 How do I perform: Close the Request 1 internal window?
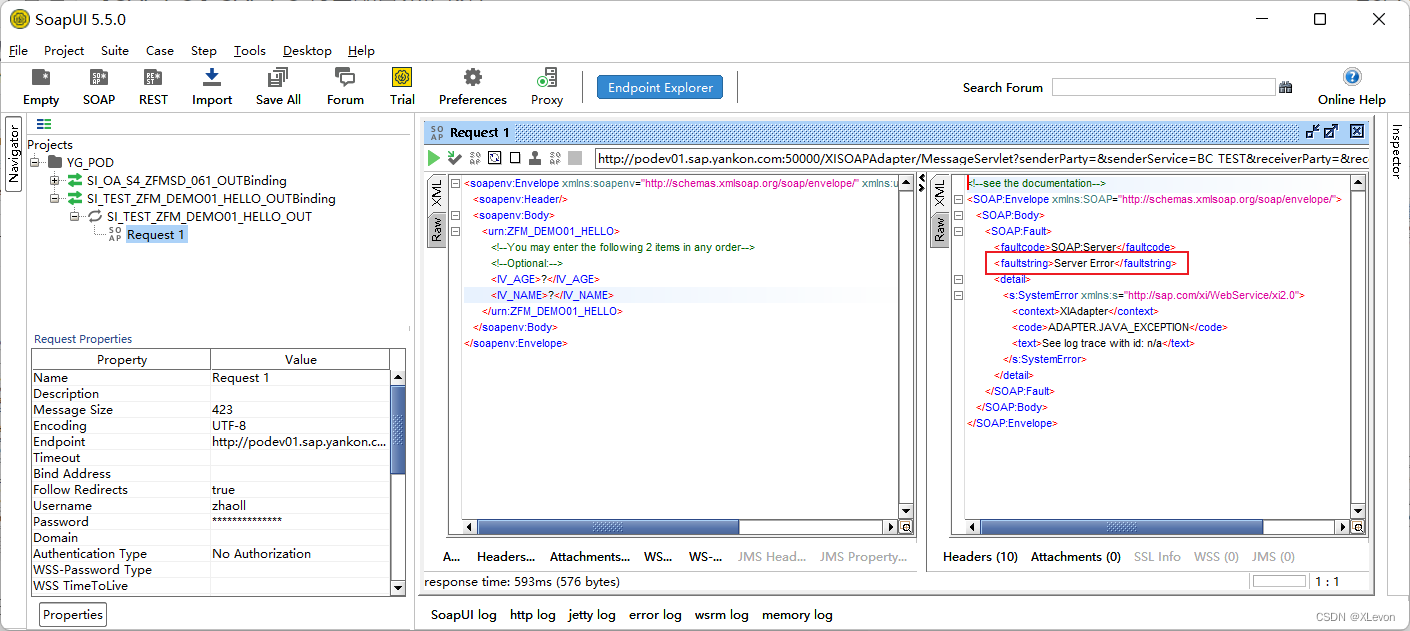click(x=1357, y=131)
